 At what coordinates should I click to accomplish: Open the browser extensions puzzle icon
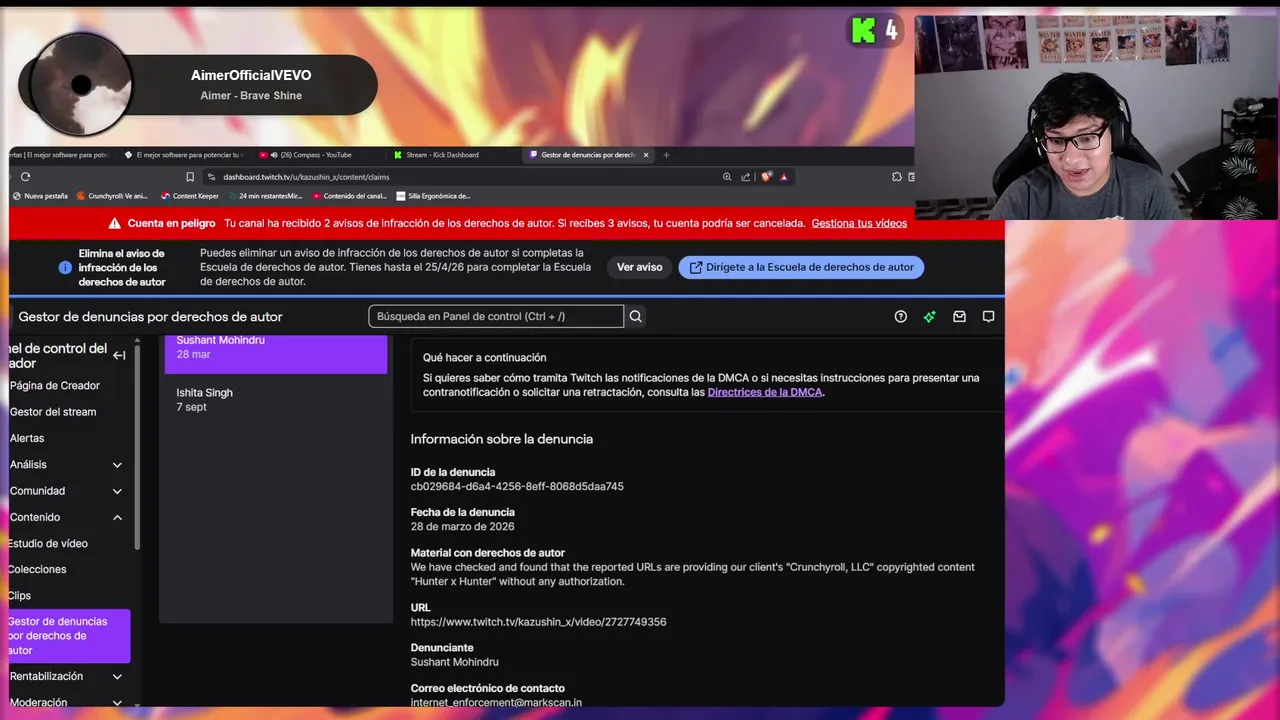(897, 177)
